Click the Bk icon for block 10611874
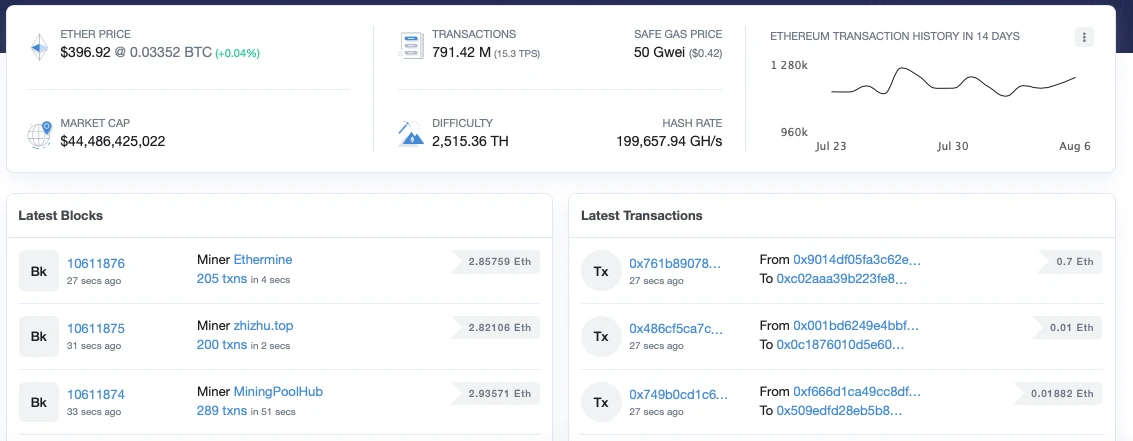Screen dimensions: 1133x441 (x=39, y=402)
